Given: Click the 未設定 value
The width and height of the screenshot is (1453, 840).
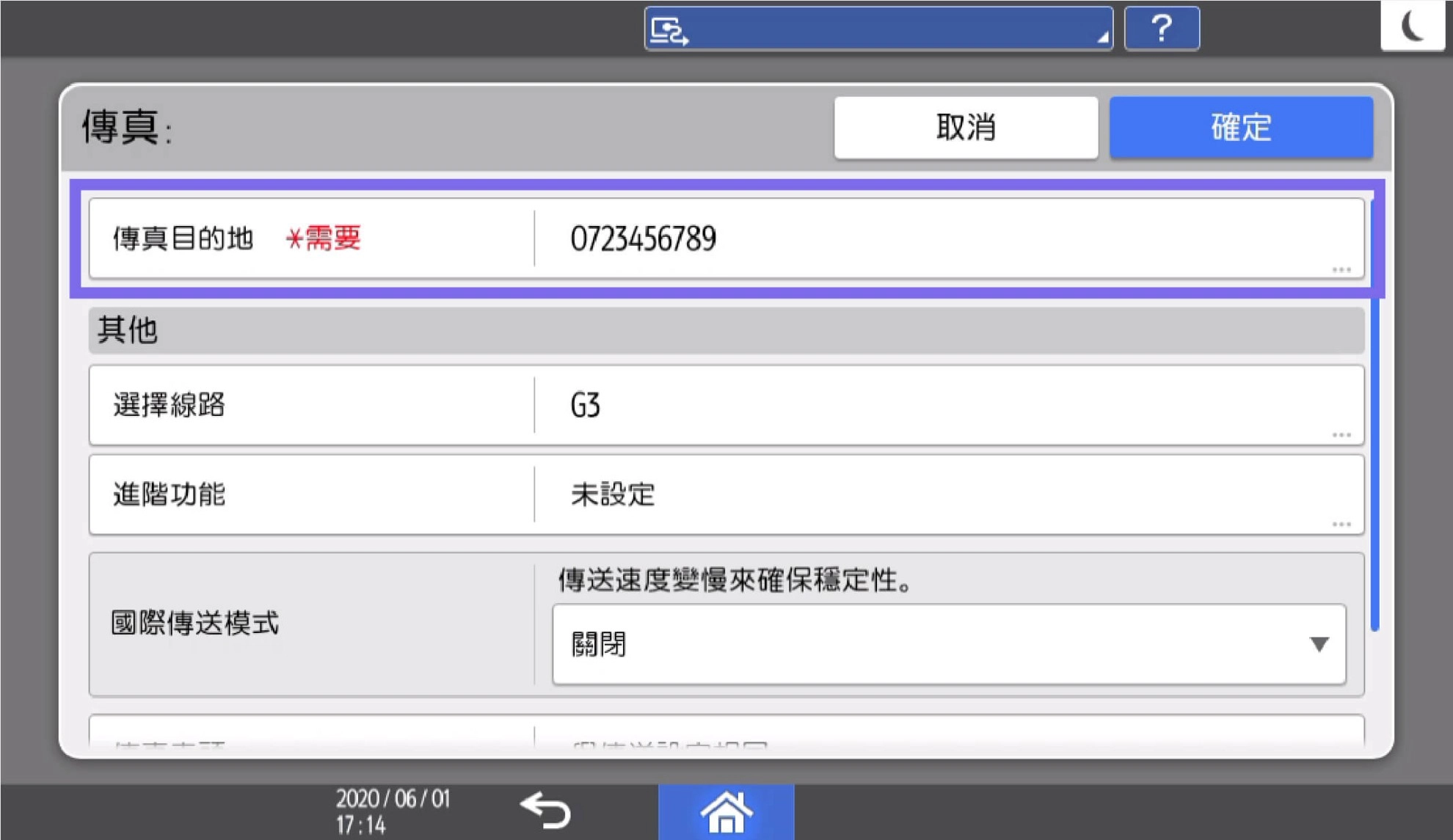Looking at the screenshot, I should pos(613,494).
